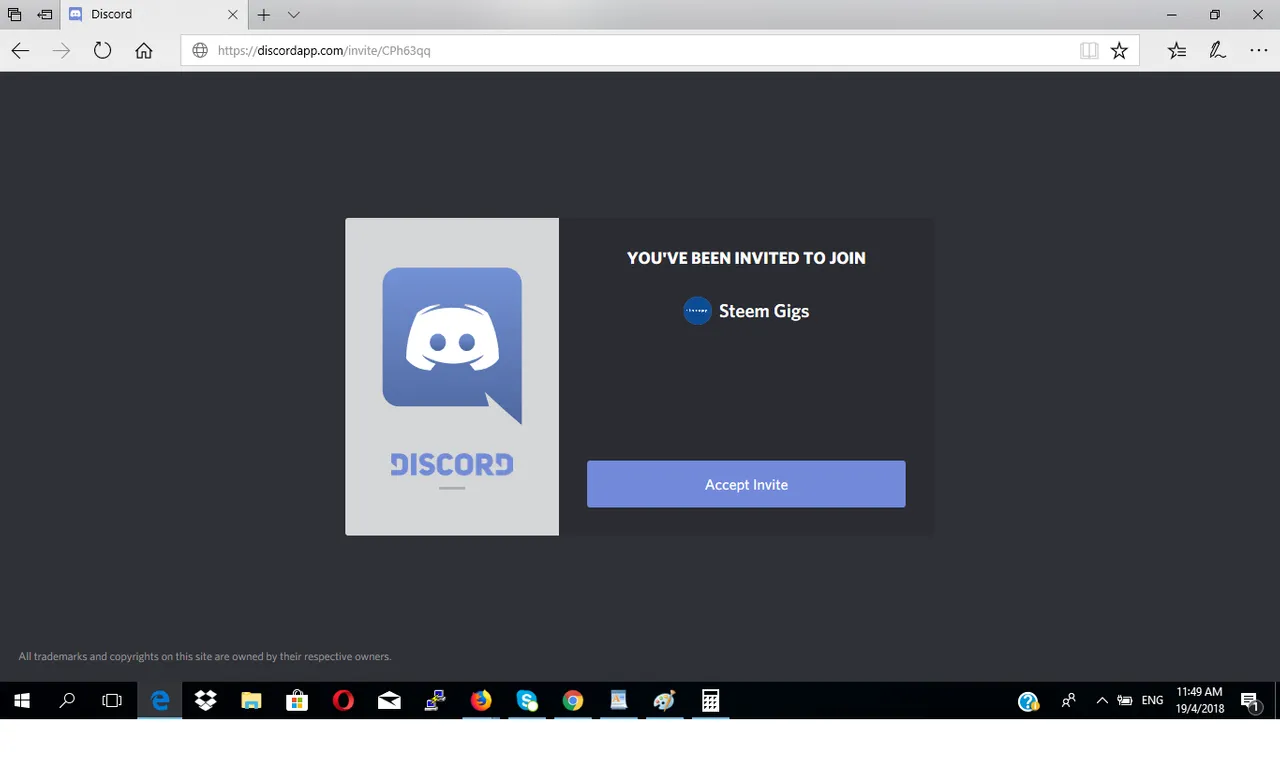Screen dimensions: 1280x757
Task: Switch to Firefox on the taskbar
Action: tap(481, 701)
